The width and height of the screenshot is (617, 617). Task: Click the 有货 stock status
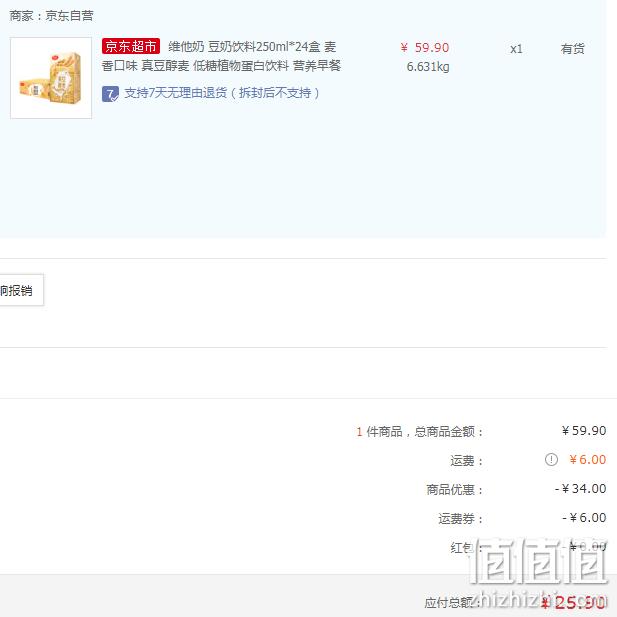pyautogui.click(x=573, y=49)
